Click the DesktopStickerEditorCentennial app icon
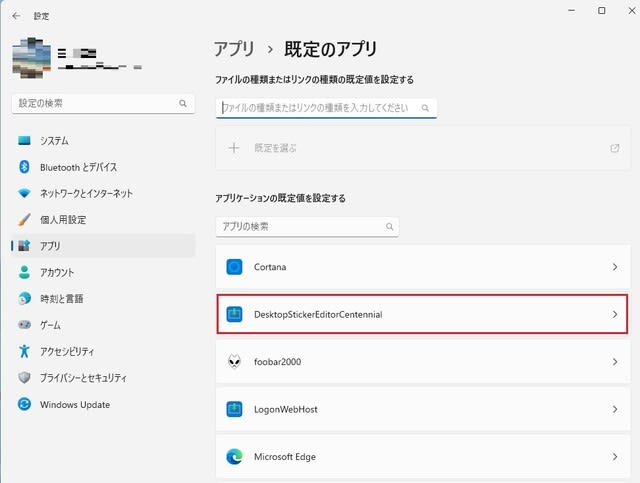Viewport: 640px width, 483px height. tap(234, 314)
